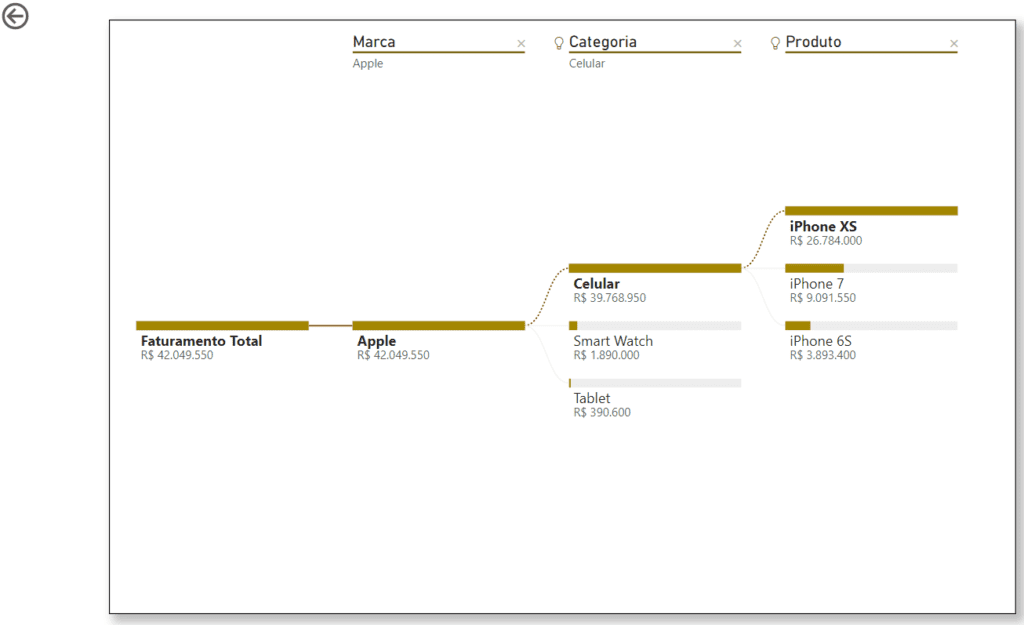This screenshot has height=625, width=1024.
Task: Click the Smart Watch data bar
Action: (x=655, y=325)
